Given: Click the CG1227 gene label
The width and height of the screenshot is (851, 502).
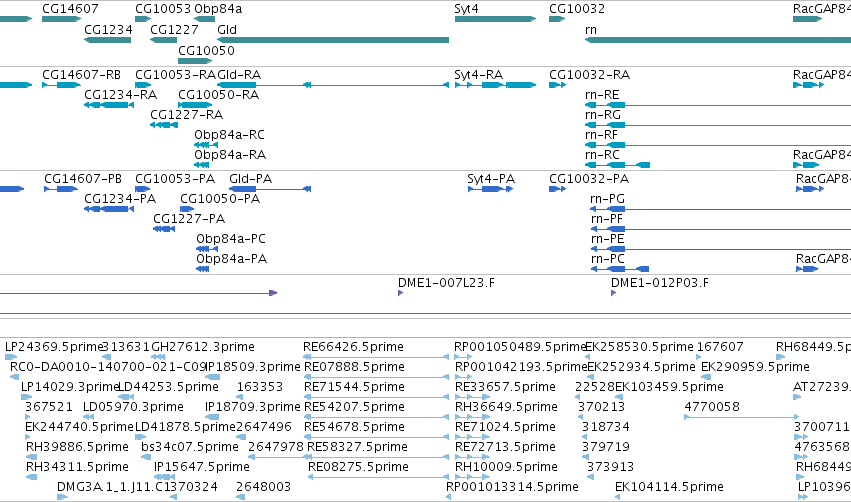Looking at the screenshot, I should [174, 30].
